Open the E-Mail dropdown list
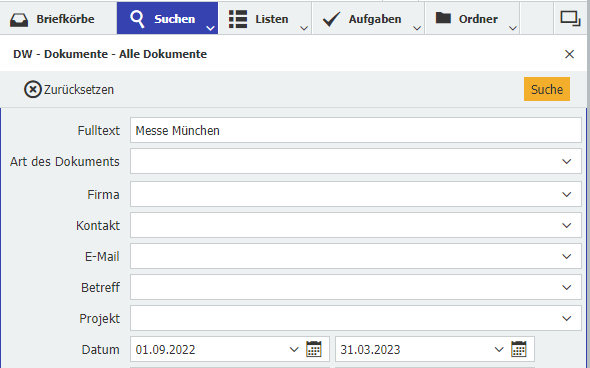Screen dimensions: 590x368 [567, 256]
